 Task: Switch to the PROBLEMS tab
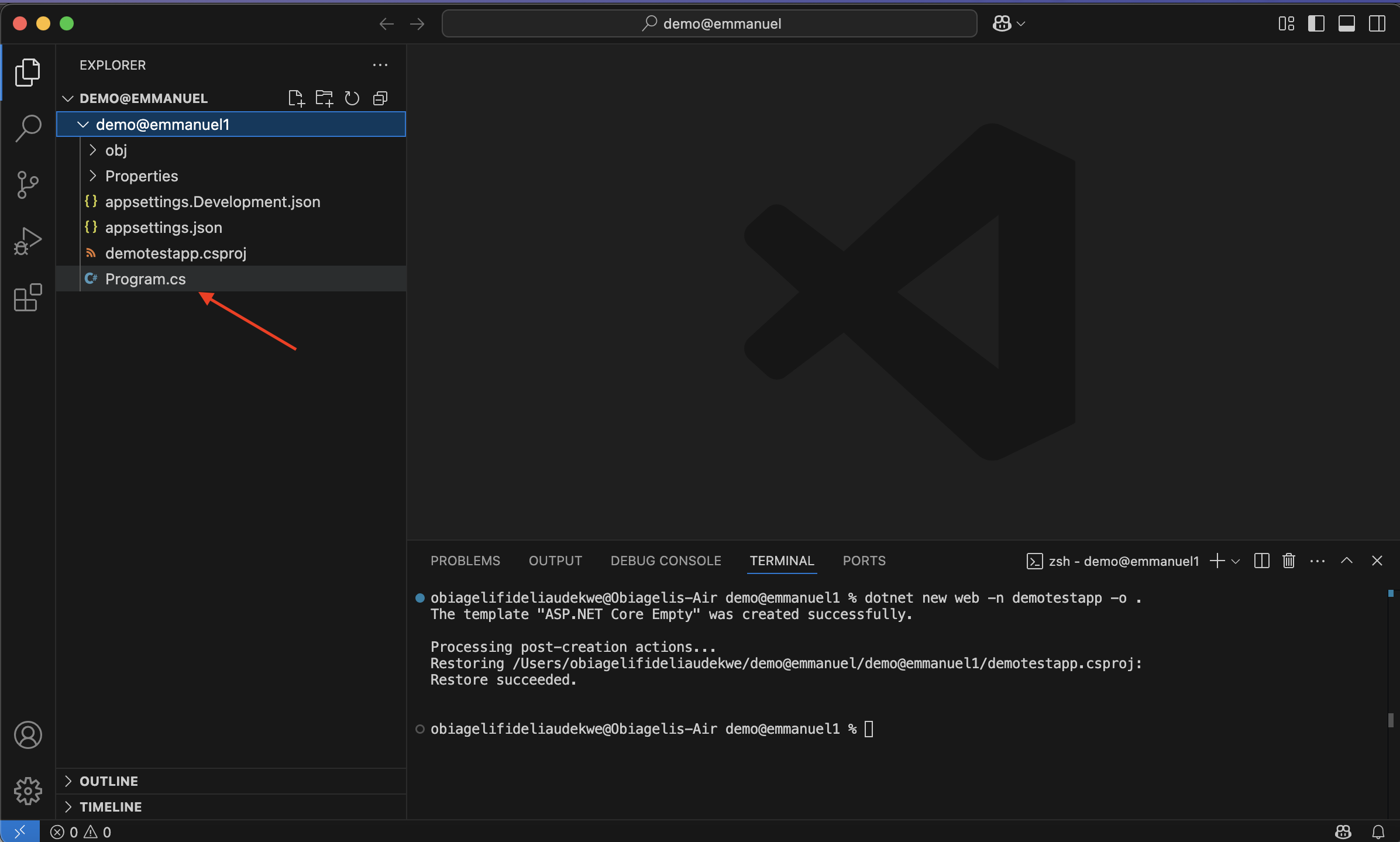tap(465, 561)
